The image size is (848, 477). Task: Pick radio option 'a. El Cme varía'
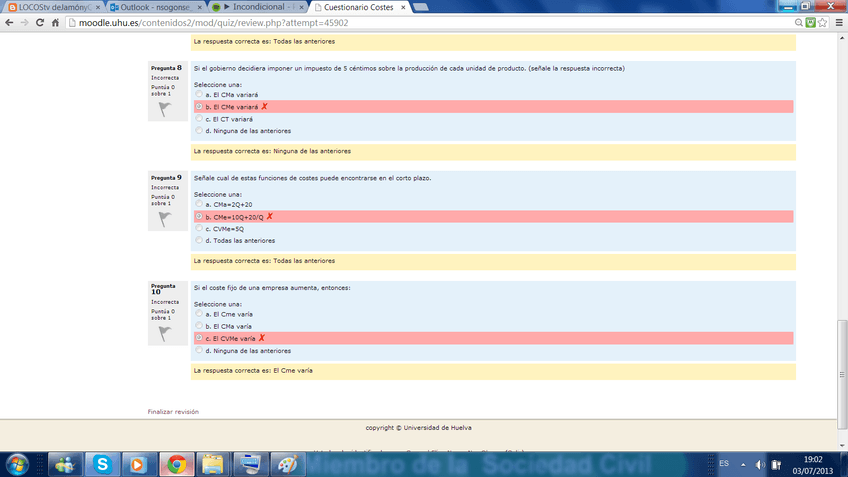coord(199,314)
